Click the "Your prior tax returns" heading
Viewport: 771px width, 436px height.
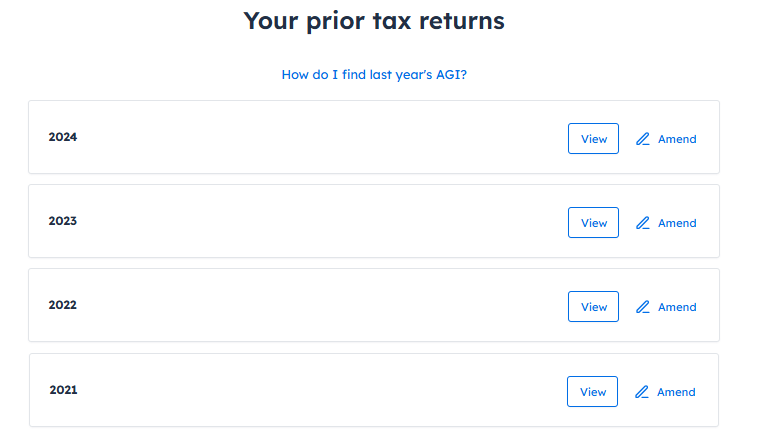click(374, 21)
